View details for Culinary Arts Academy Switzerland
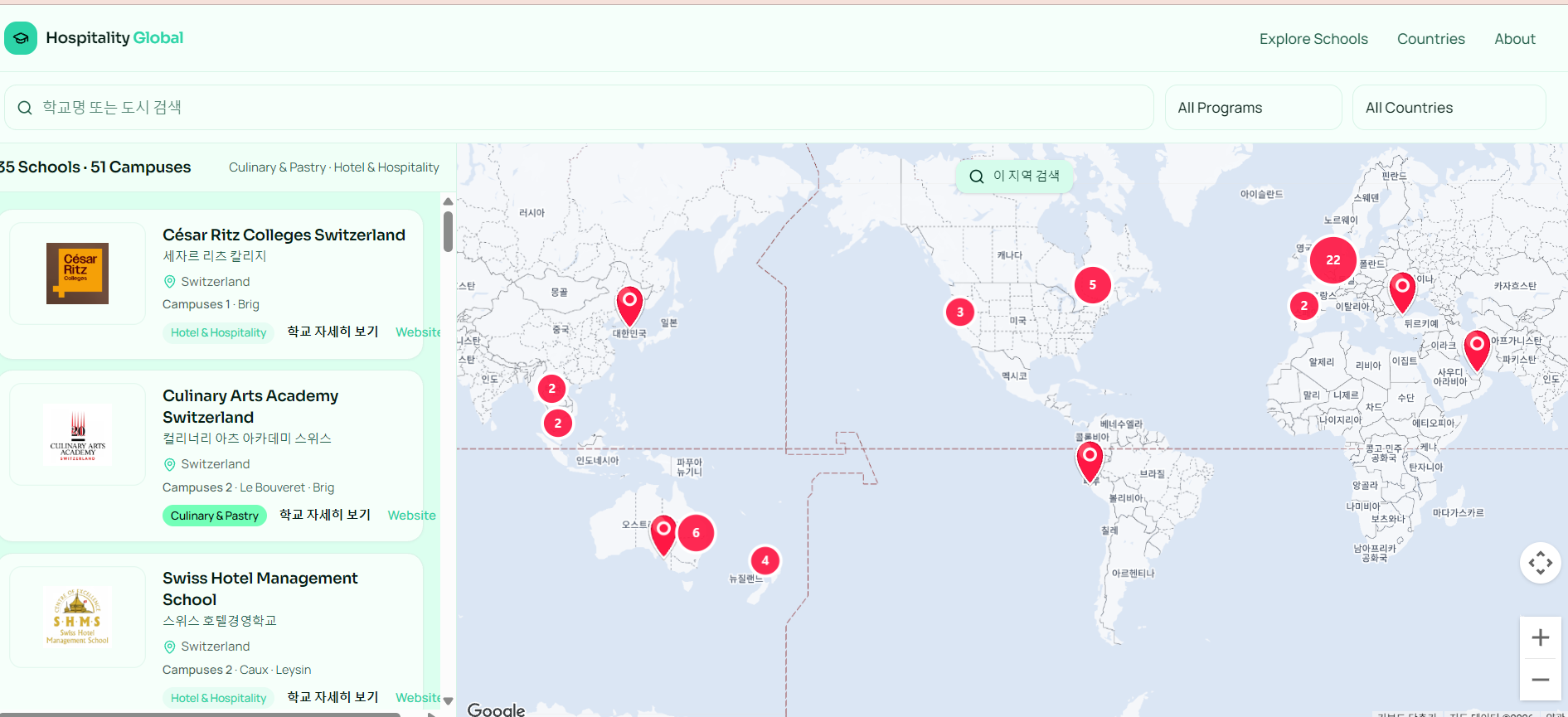The image size is (1568, 717). tap(325, 515)
